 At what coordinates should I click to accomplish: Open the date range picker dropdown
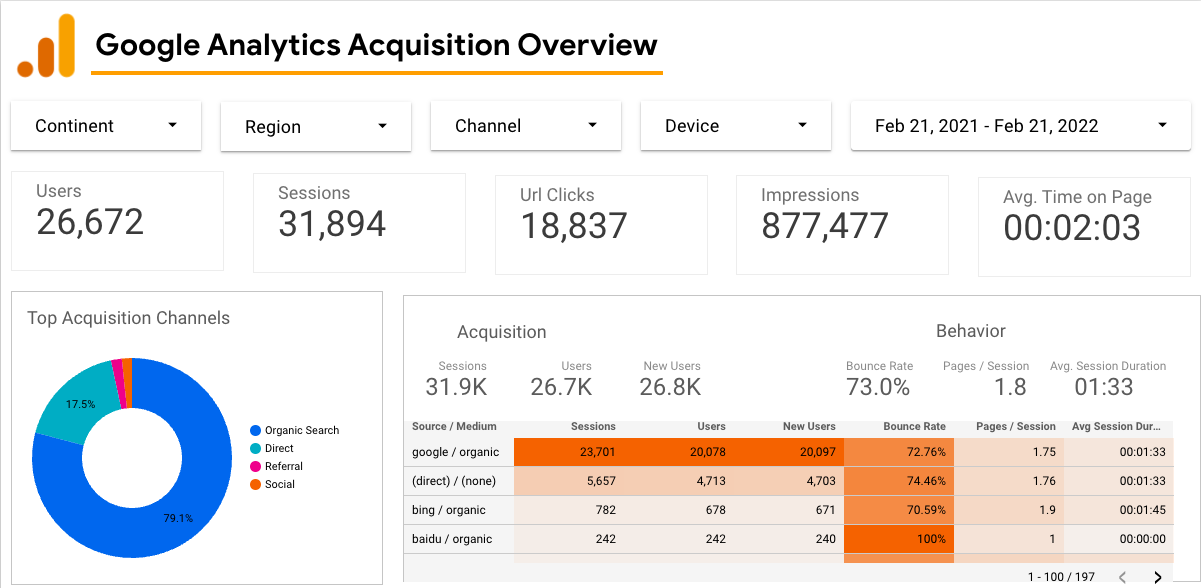point(1021,126)
